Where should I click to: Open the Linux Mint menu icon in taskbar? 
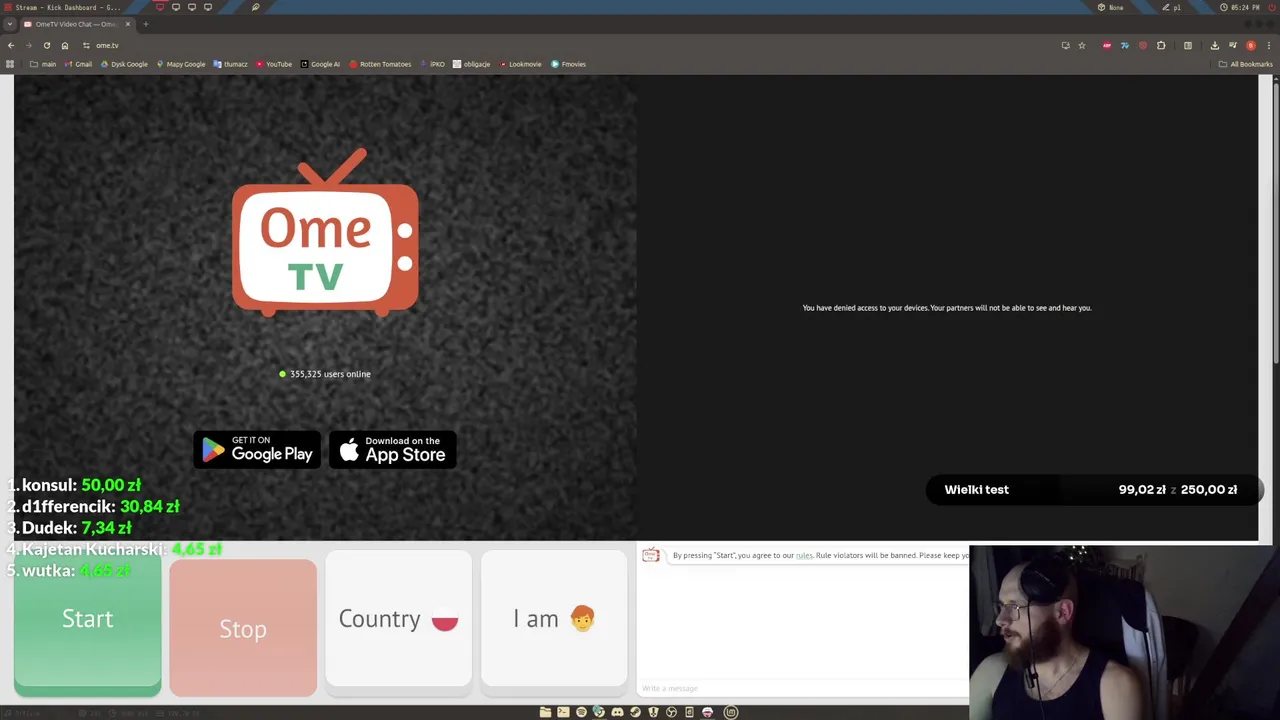(x=731, y=712)
